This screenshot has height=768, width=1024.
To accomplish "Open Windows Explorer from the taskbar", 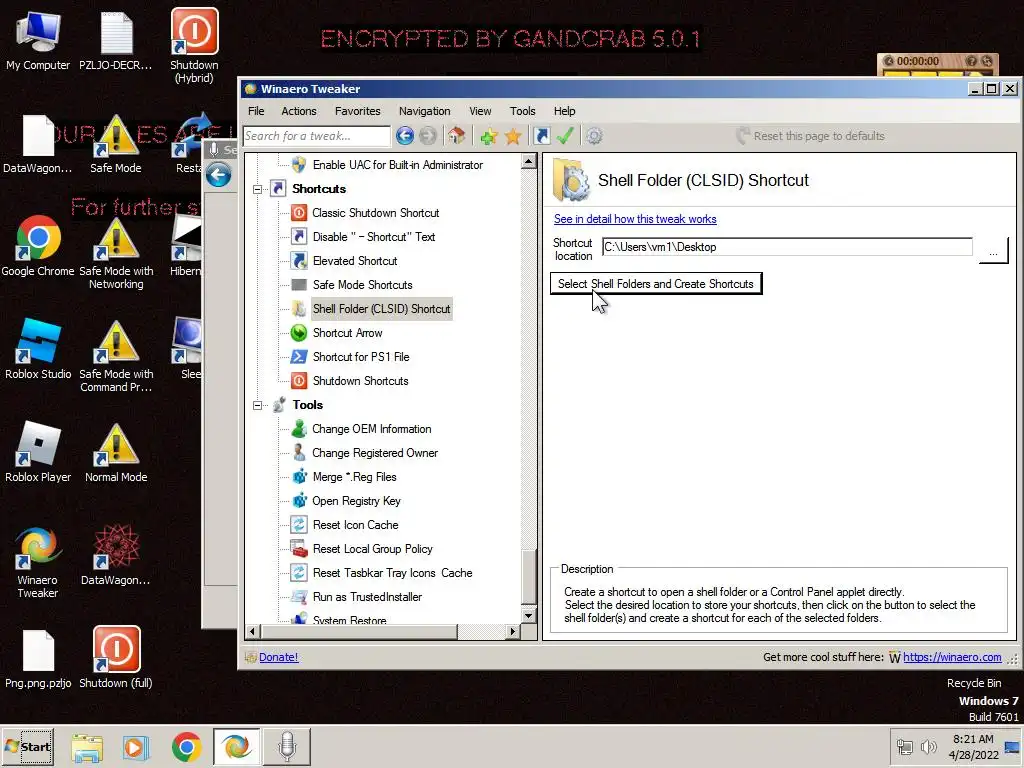I will click(87, 748).
